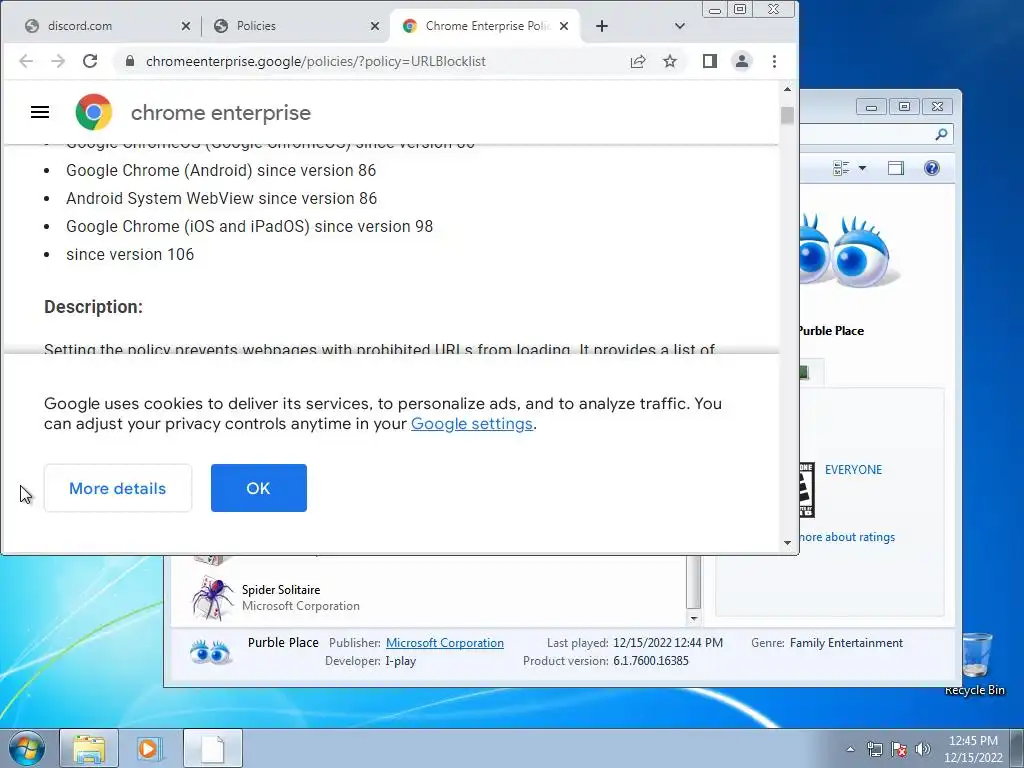Viewport: 1024px width, 768px height.
Task: Show hidden system tray icons
Action: [x=850, y=749]
